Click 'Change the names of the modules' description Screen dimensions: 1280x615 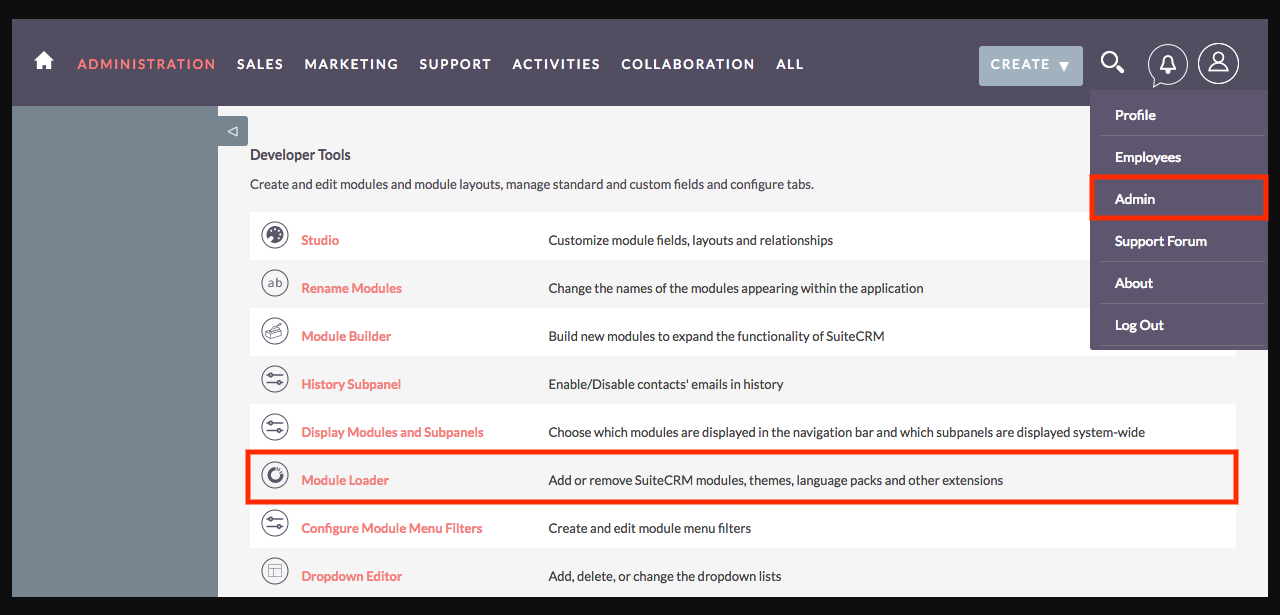tap(736, 288)
